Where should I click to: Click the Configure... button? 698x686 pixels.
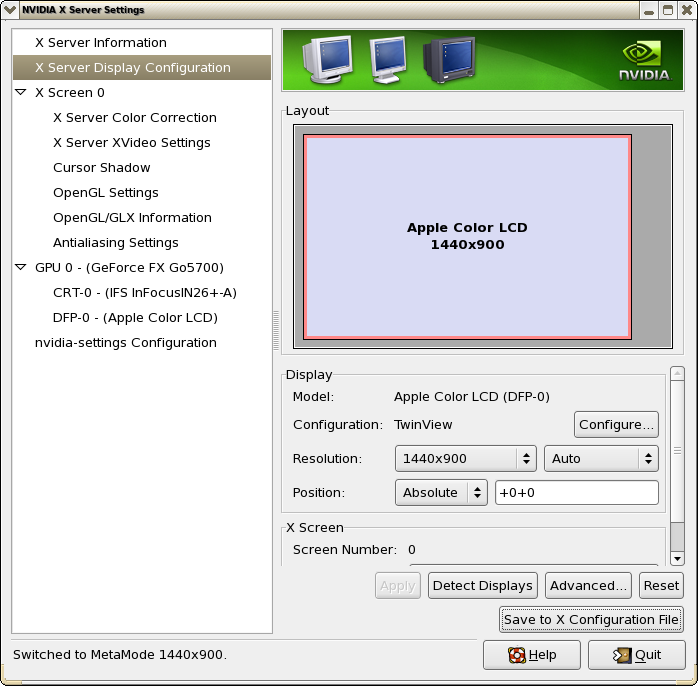pyautogui.click(x=616, y=424)
